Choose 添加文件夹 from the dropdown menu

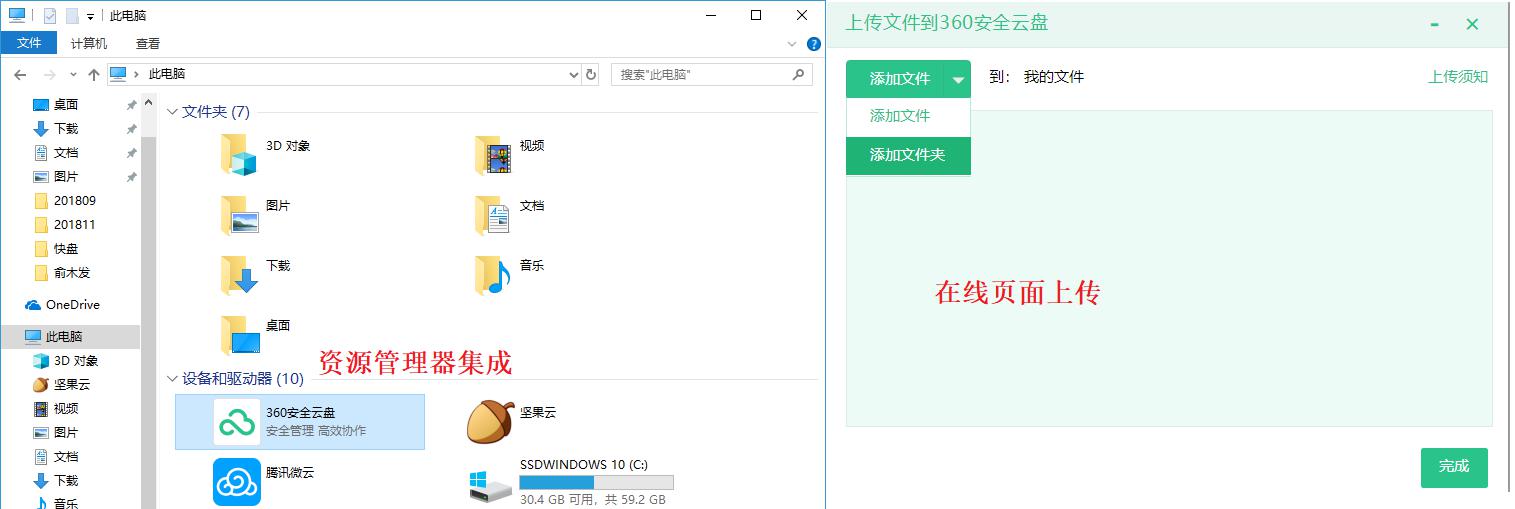908,155
